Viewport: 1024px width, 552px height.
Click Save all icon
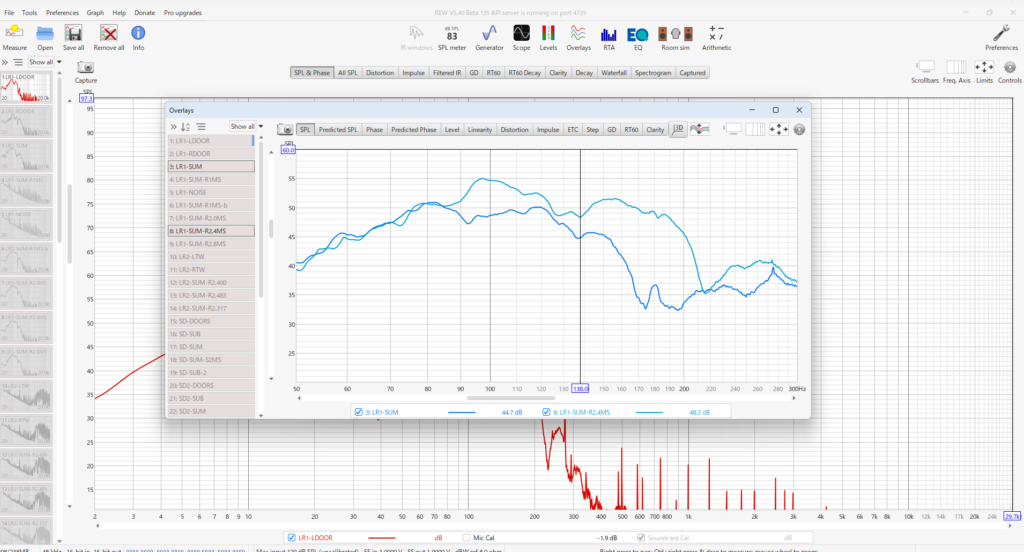(73, 38)
